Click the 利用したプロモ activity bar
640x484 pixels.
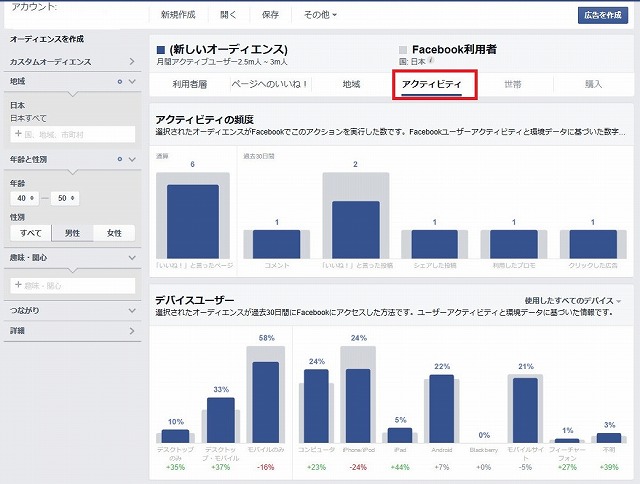point(514,244)
